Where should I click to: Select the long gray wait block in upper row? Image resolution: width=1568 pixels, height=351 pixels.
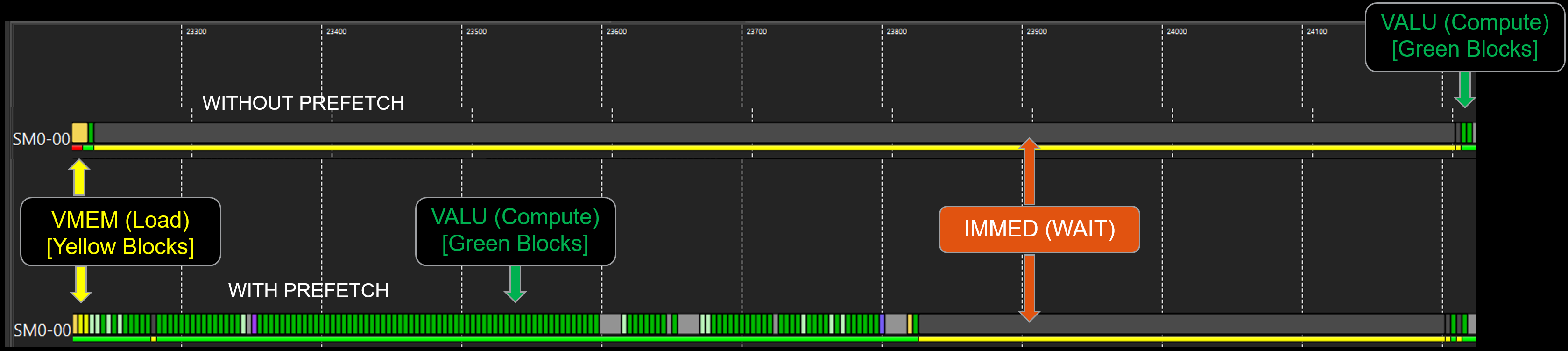pyautogui.click(x=774, y=133)
